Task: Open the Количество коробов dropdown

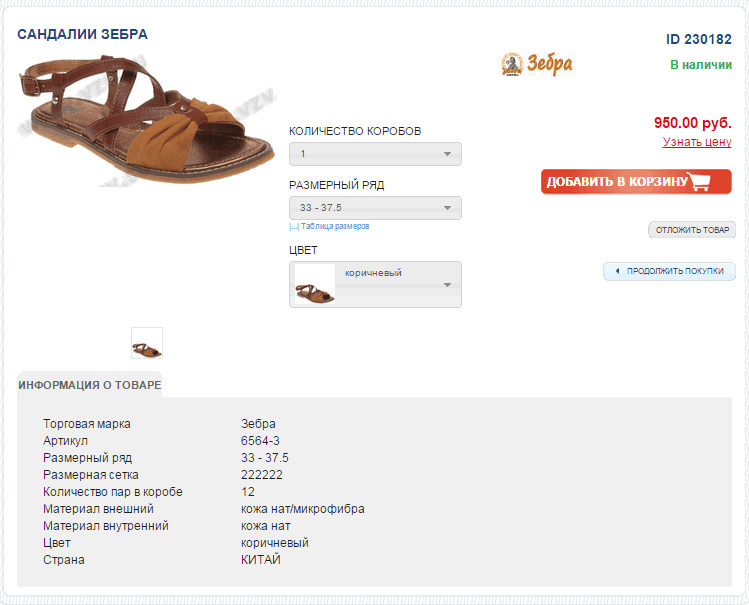Action: click(x=375, y=154)
